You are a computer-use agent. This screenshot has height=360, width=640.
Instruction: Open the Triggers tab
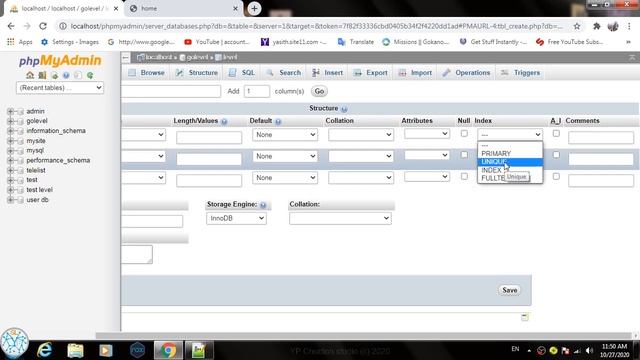[x=520, y=73]
